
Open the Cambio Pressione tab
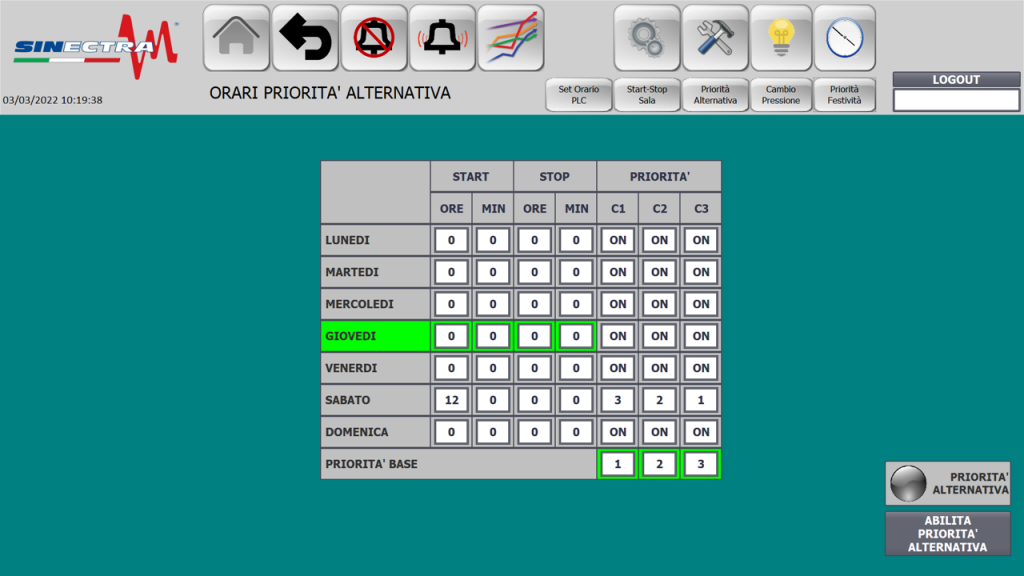point(781,95)
